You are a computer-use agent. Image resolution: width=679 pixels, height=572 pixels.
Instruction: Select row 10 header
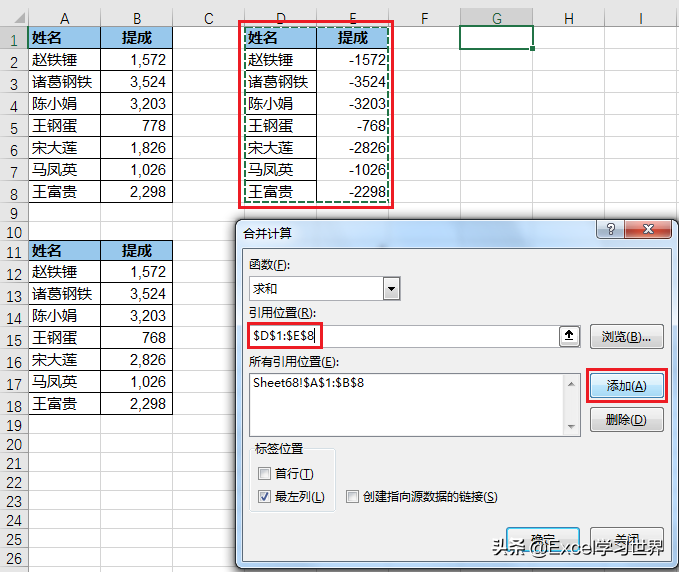(x=14, y=233)
